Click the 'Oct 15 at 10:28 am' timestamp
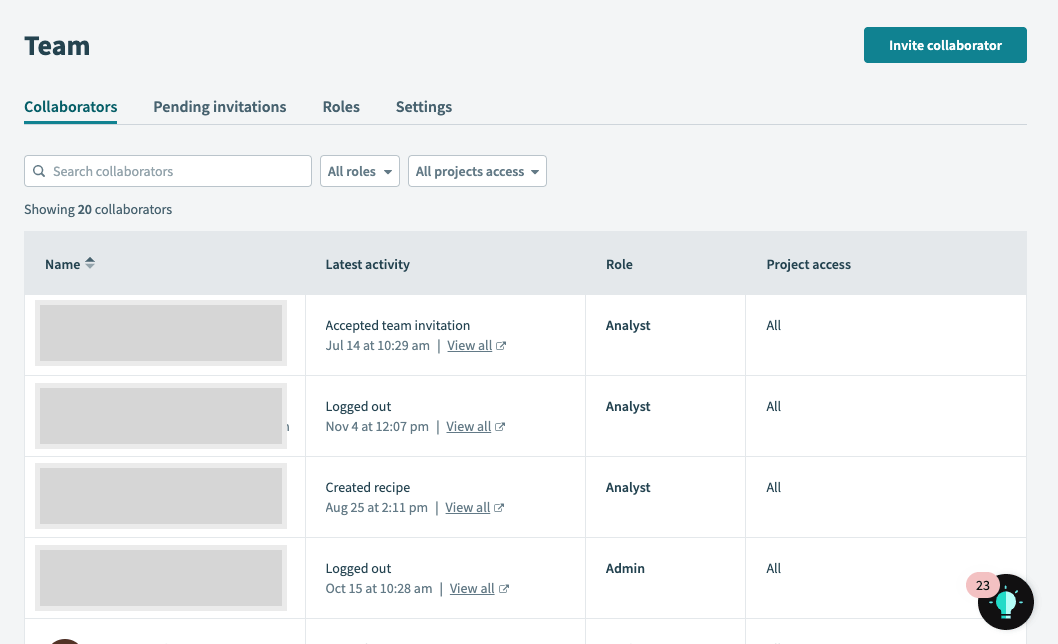The width and height of the screenshot is (1058, 644). pyautogui.click(x=379, y=589)
